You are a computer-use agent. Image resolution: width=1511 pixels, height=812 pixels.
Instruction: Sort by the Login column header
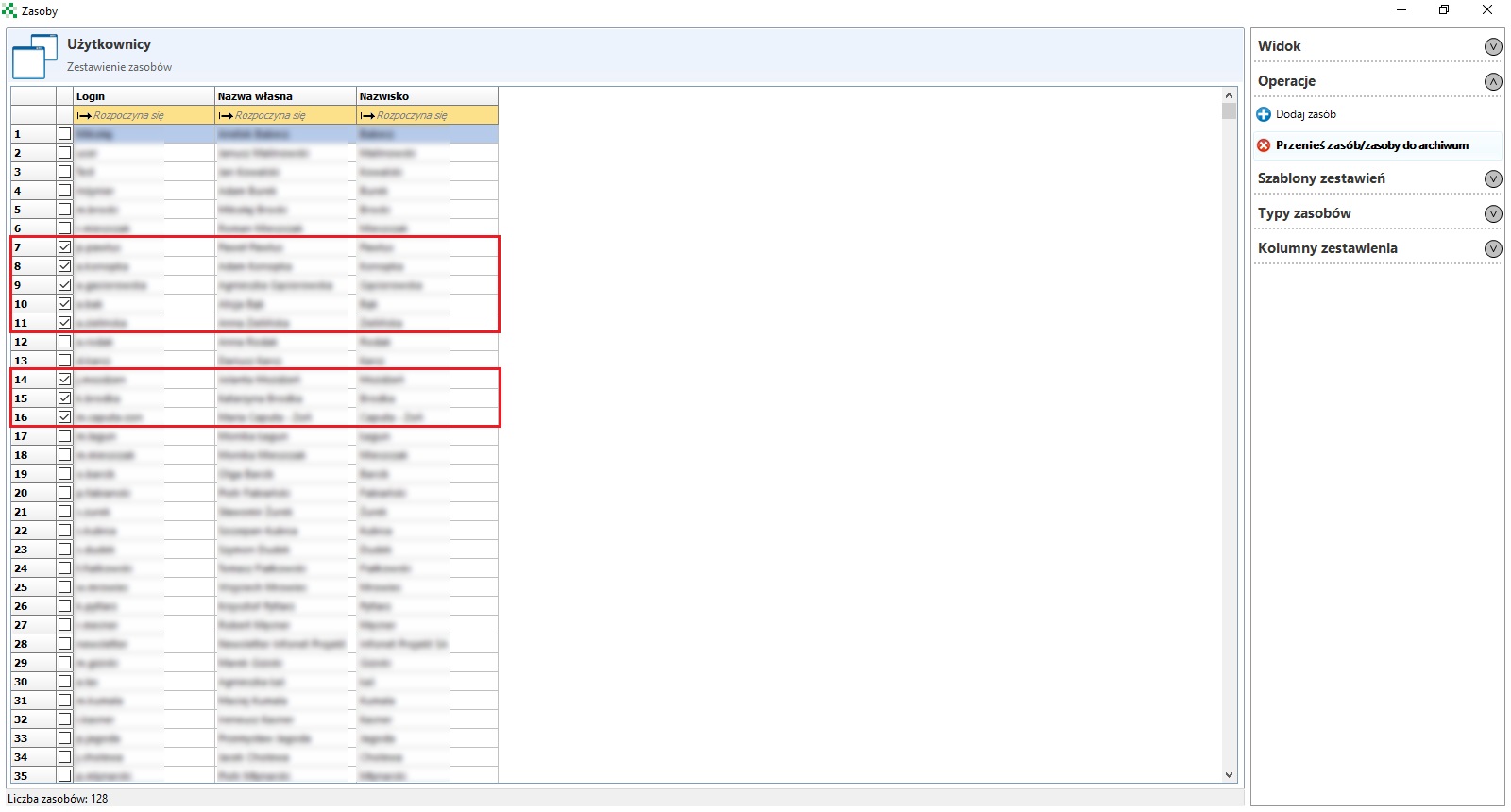(x=144, y=96)
